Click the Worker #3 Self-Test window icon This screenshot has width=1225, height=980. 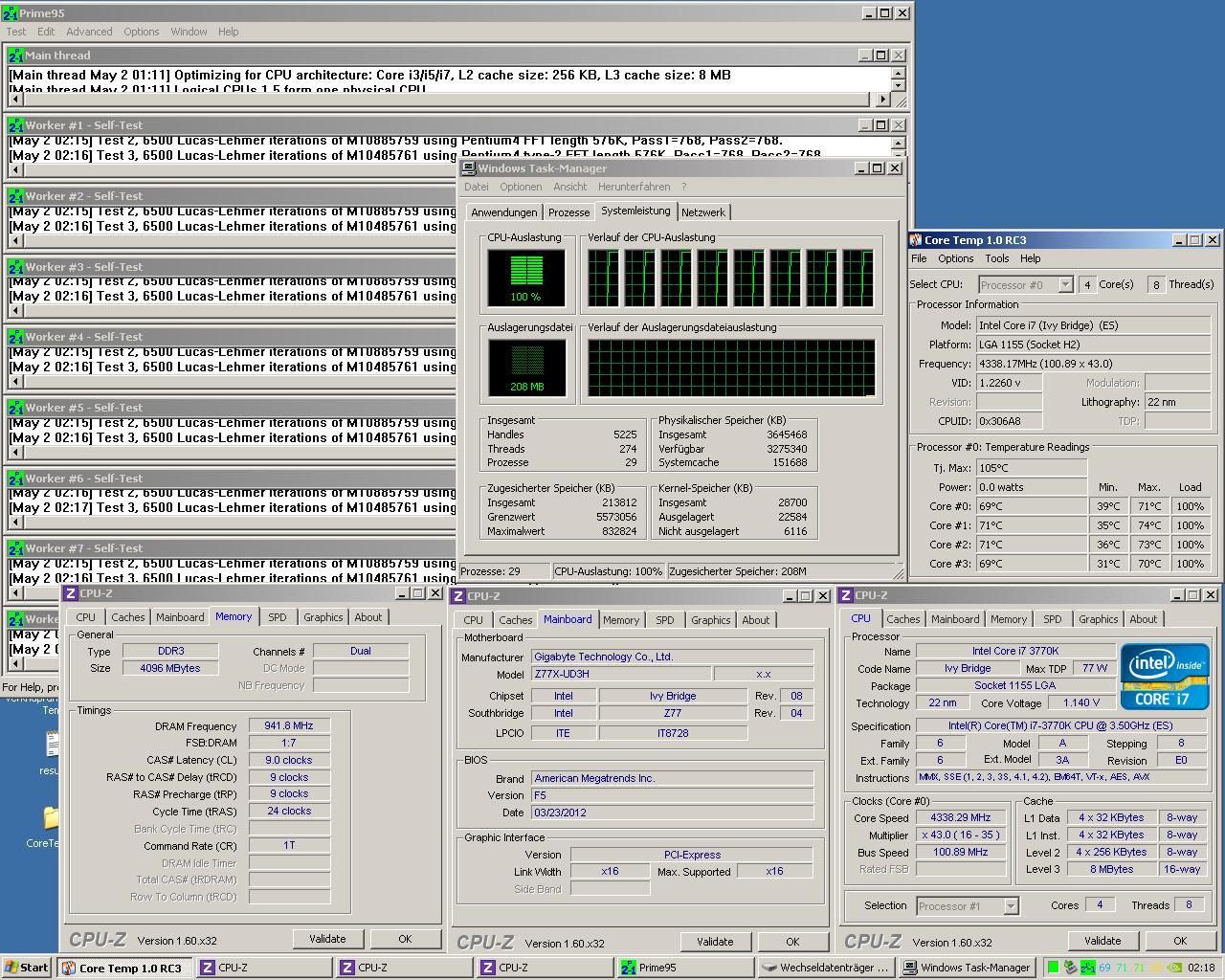[x=16, y=267]
